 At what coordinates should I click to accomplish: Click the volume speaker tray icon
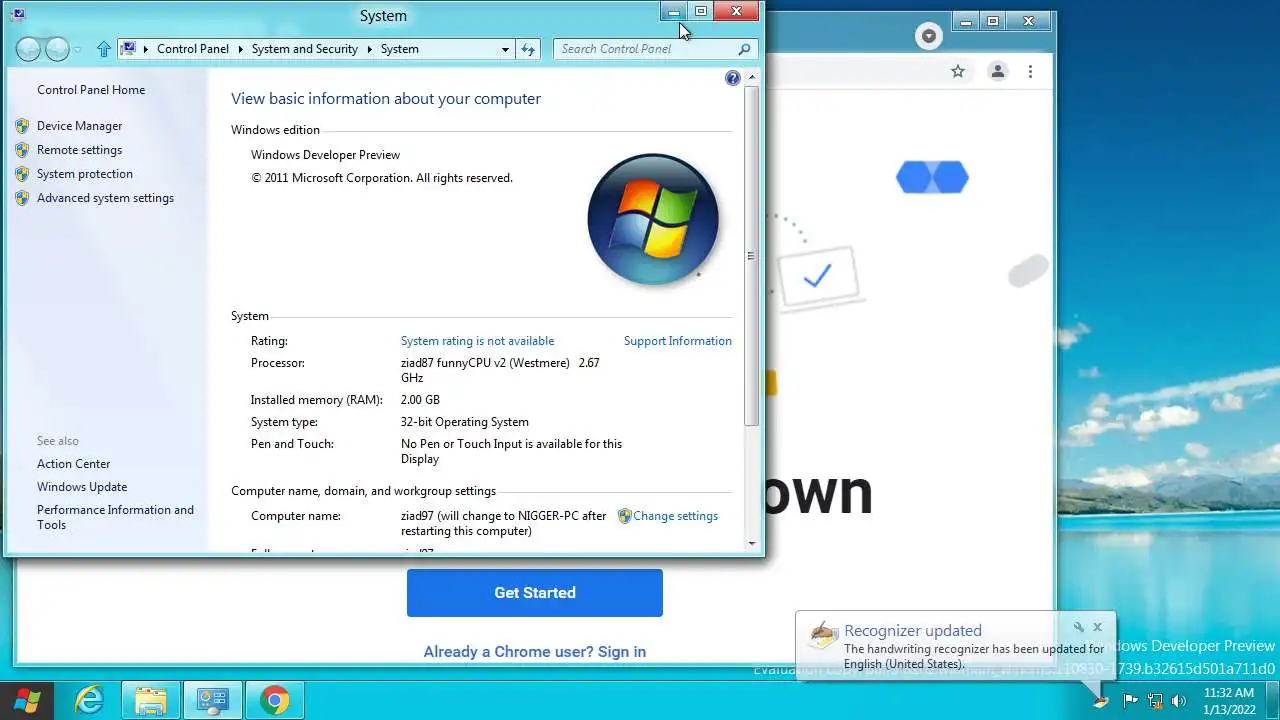pyautogui.click(x=1179, y=701)
